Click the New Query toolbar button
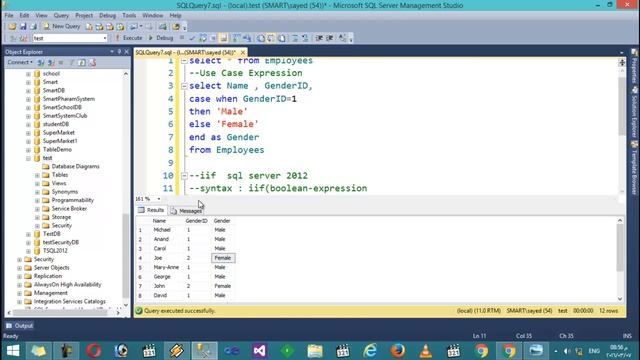Viewport: 640px width, 360px height. click(x=62, y=27)
